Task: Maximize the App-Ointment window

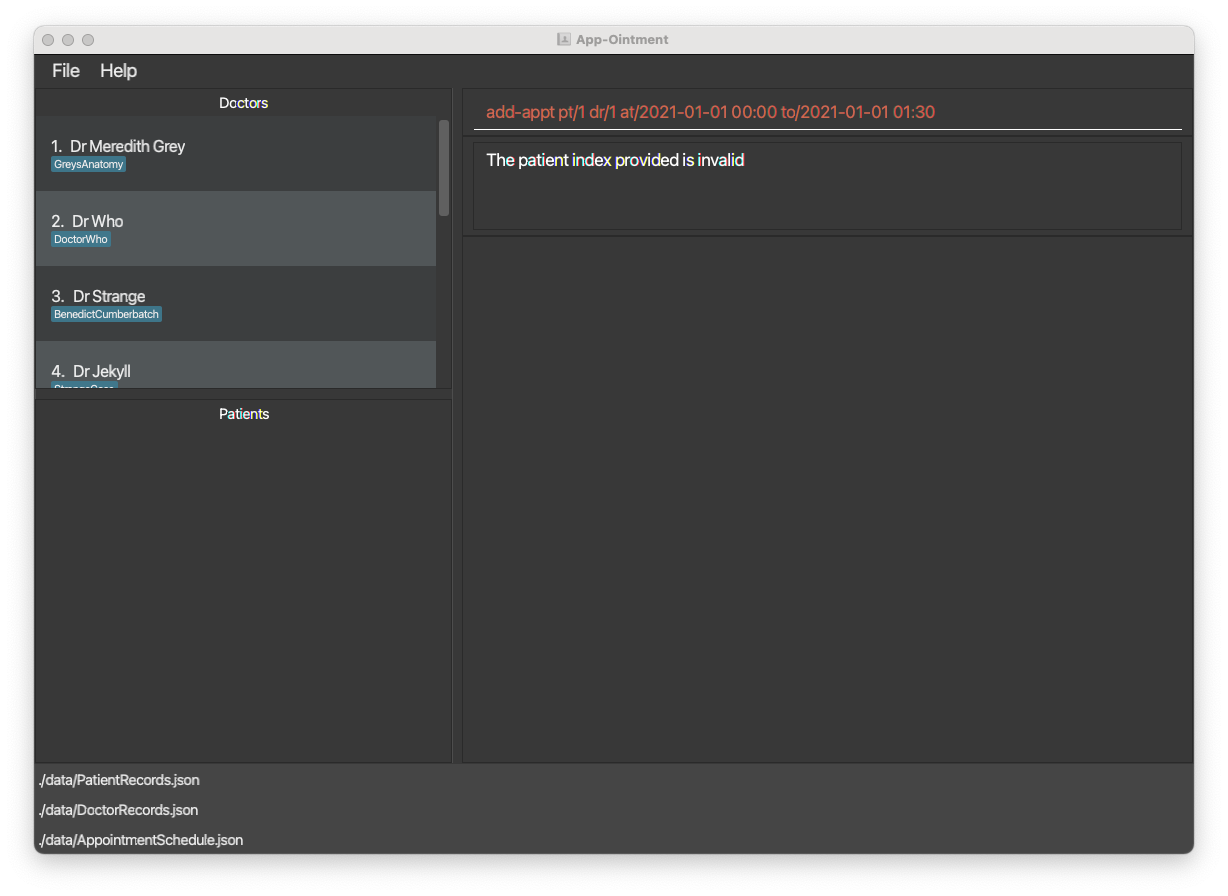Action: pyautogui.click(x=88, y=40)
